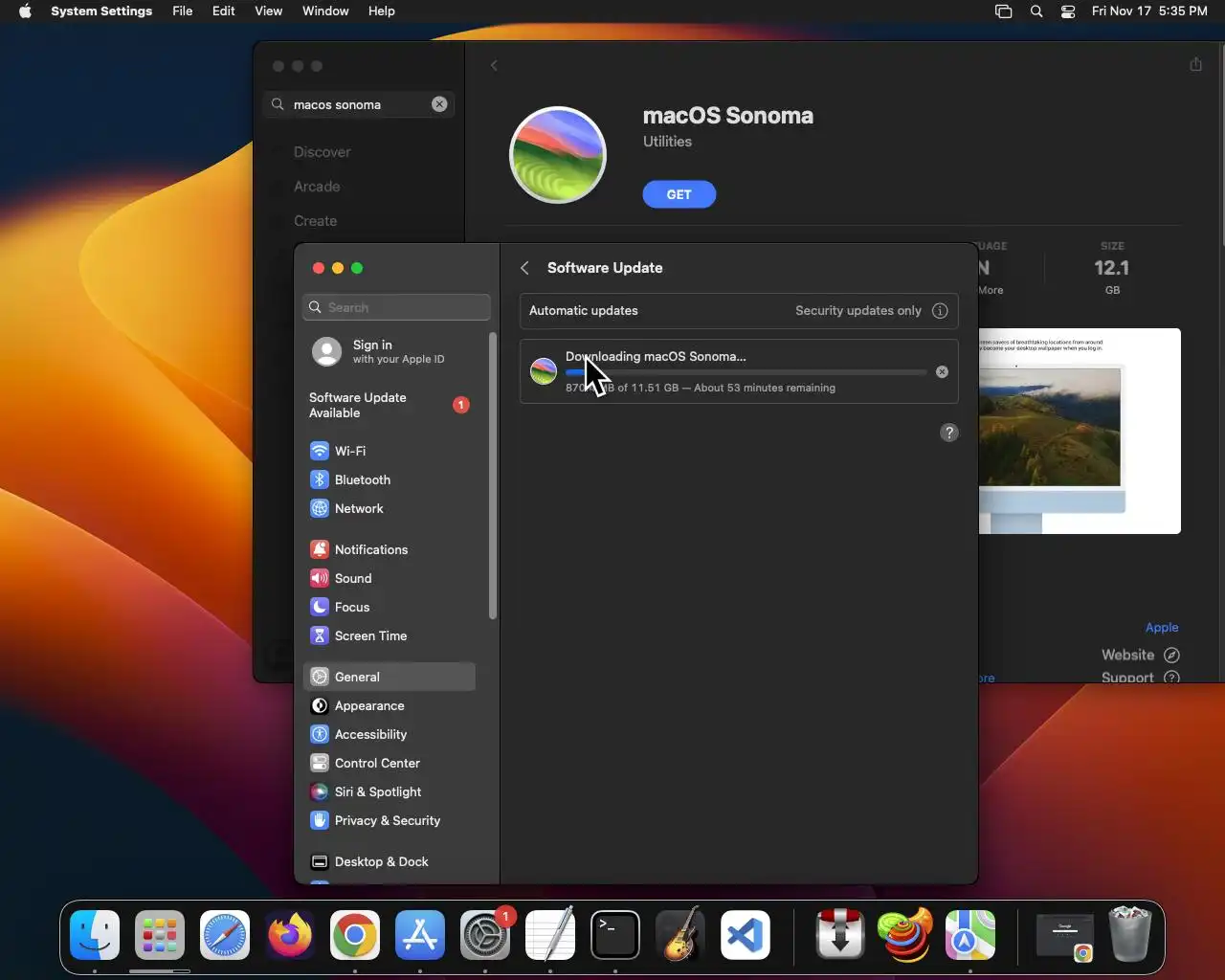Click the macOS Sonoma app icon
The width and height of the screenshot is (1225, 980).
558,155
